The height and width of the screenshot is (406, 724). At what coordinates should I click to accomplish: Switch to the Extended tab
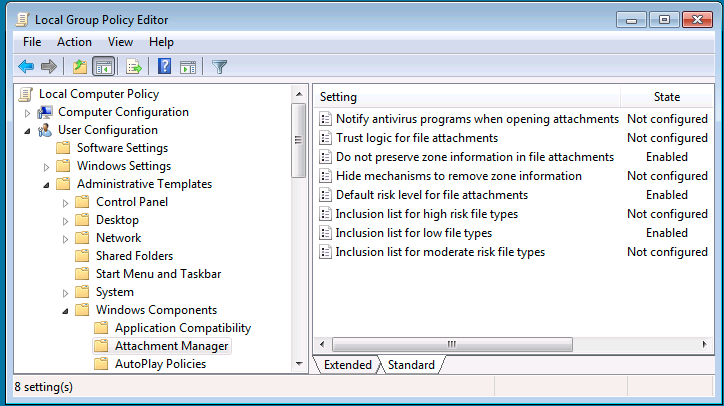point(348,365)
